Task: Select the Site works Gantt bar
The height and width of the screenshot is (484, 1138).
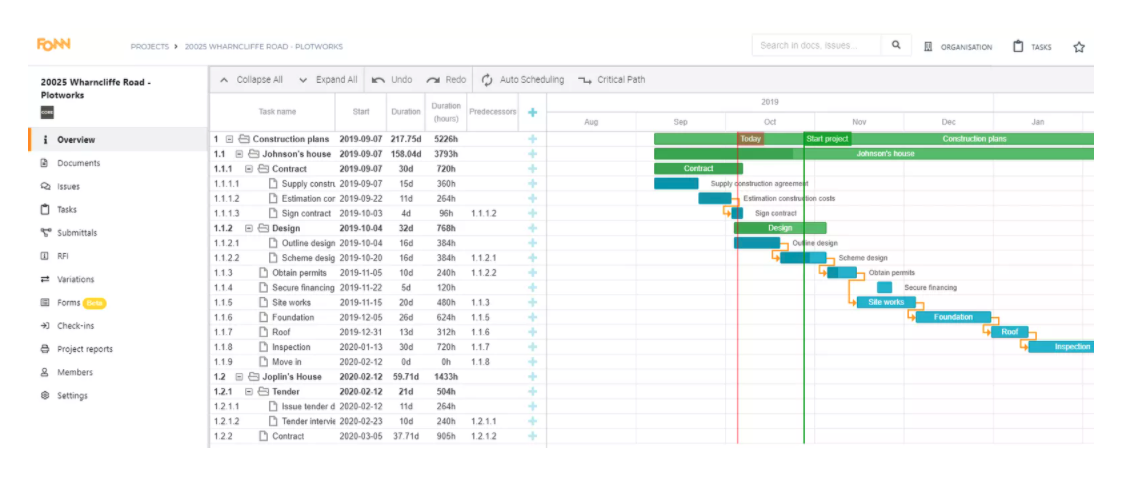Action: (x=886, y=302)
